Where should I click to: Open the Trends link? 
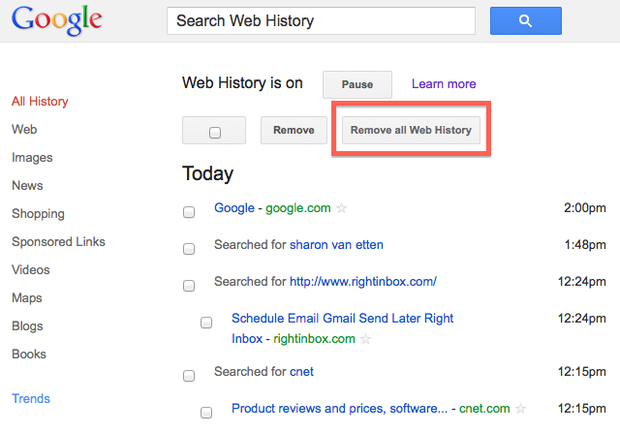point(31,398)
